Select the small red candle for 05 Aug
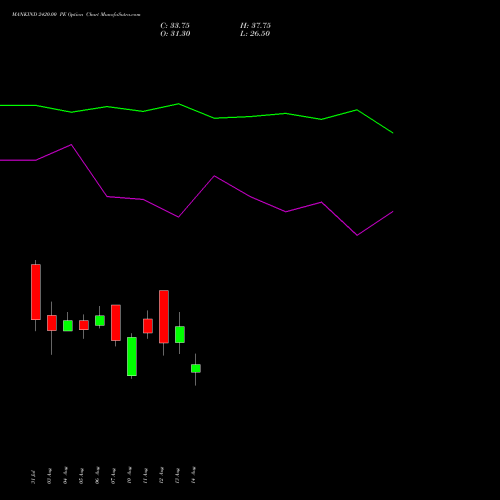 tap(84, 325)
